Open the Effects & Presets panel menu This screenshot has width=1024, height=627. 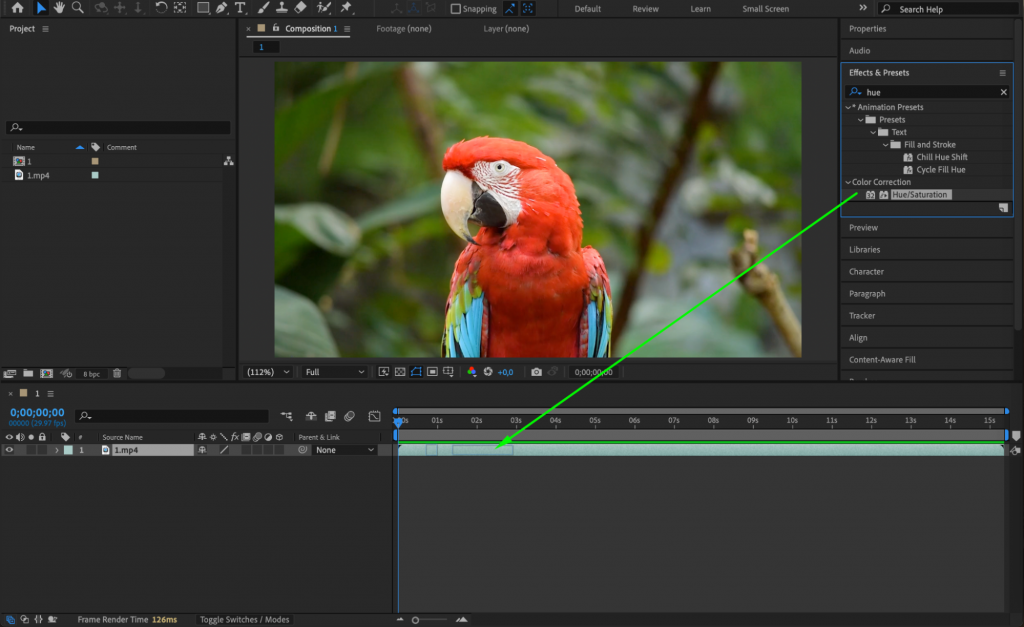coord(1001,72)
